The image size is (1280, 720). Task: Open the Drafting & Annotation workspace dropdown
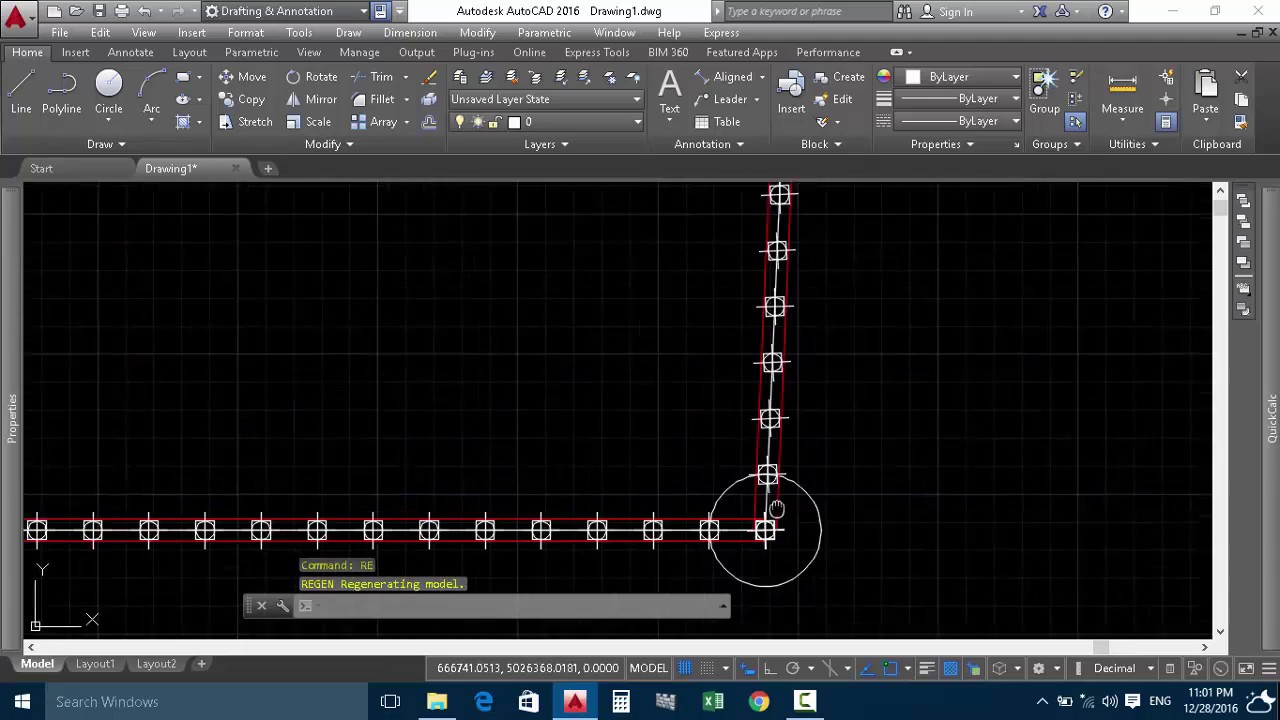pos(286,11)
